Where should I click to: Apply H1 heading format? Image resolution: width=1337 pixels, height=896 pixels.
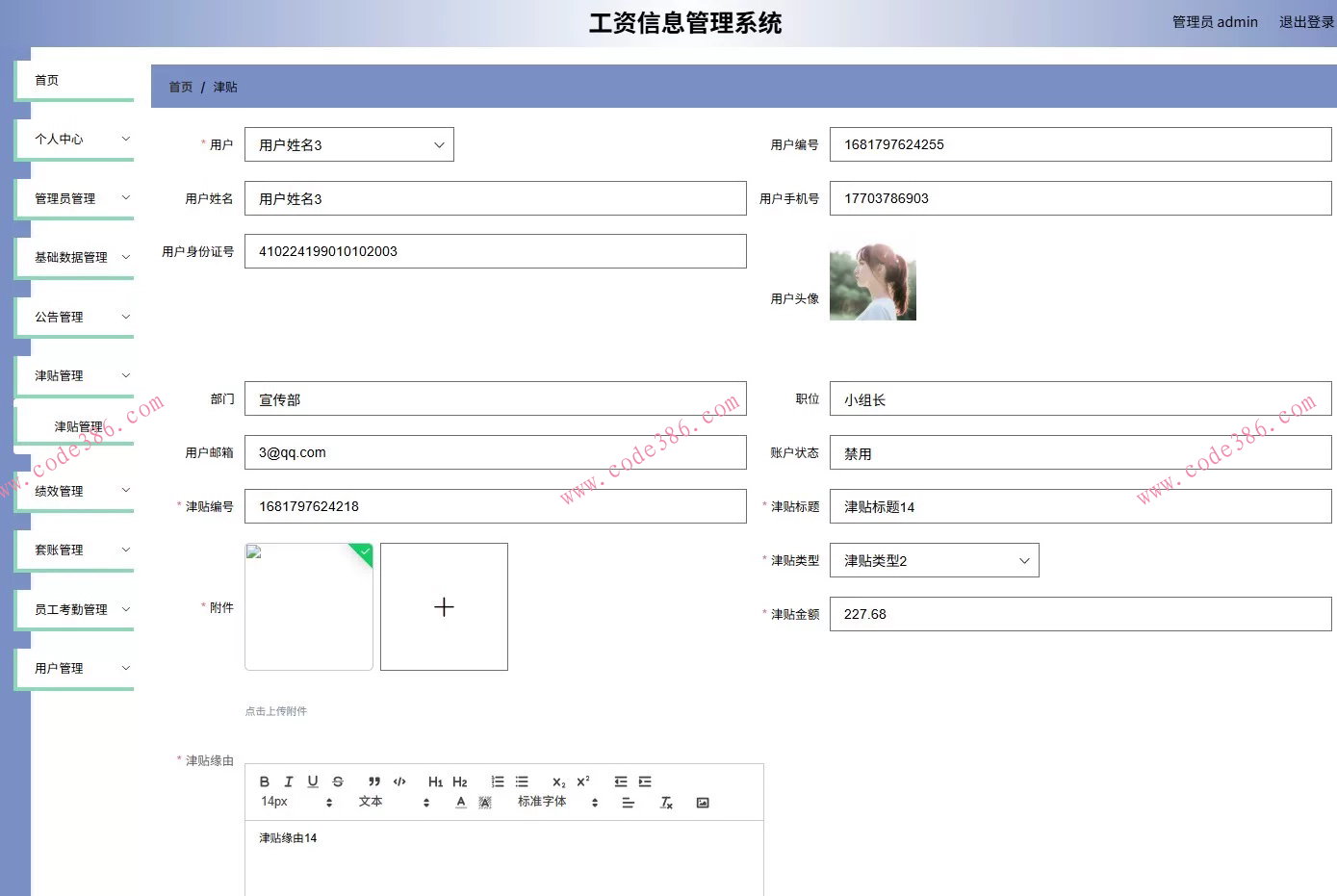coord(435,781)
